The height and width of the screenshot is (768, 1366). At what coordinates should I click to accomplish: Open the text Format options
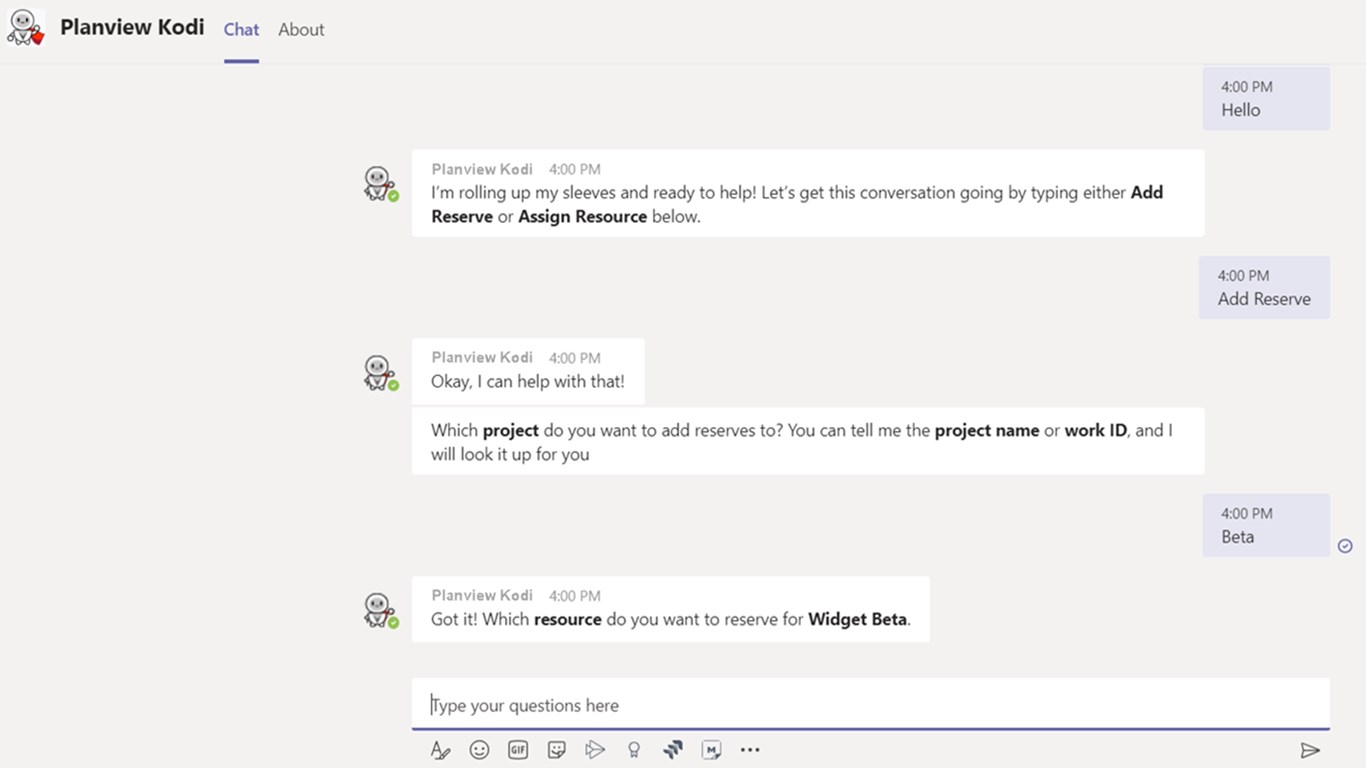[440, 750]
